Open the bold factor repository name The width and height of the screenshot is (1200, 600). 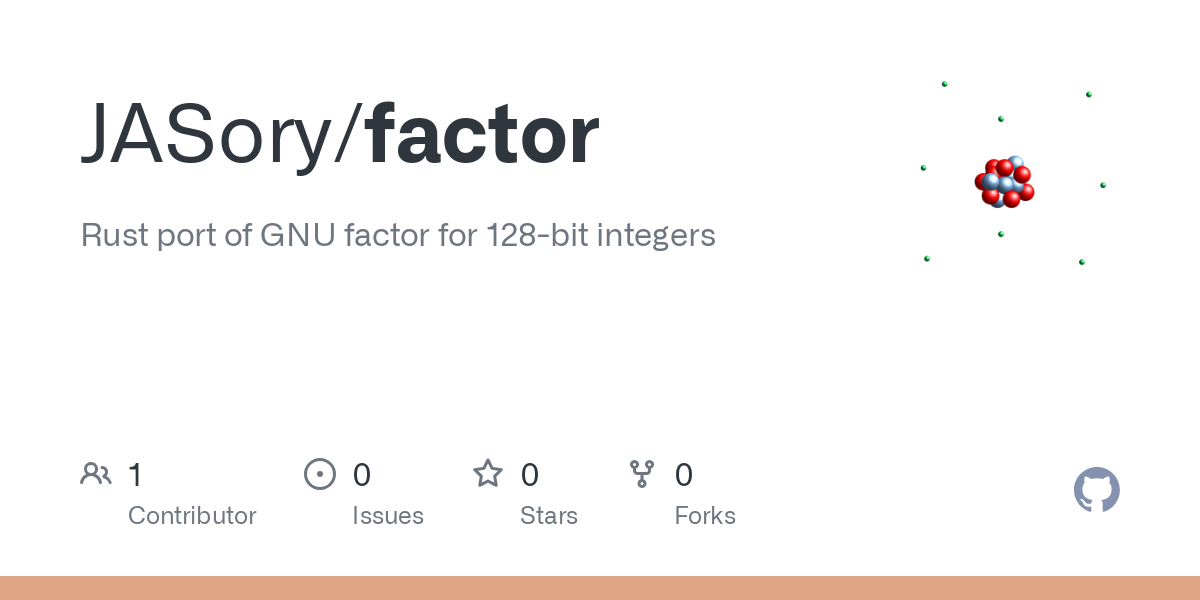pyautogui.click(x=482, y=135)
